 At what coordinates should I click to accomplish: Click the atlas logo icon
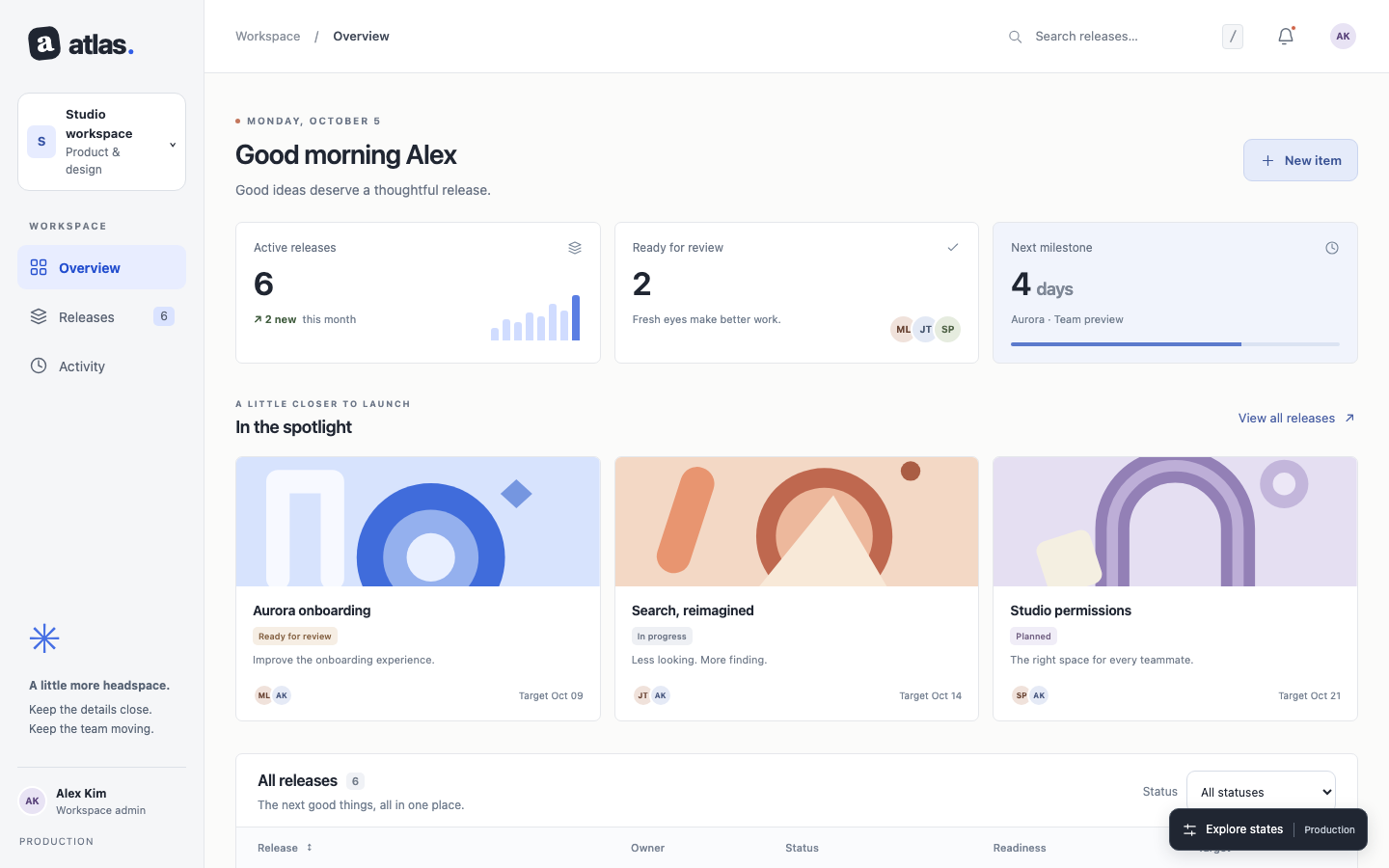click(44, 43)
